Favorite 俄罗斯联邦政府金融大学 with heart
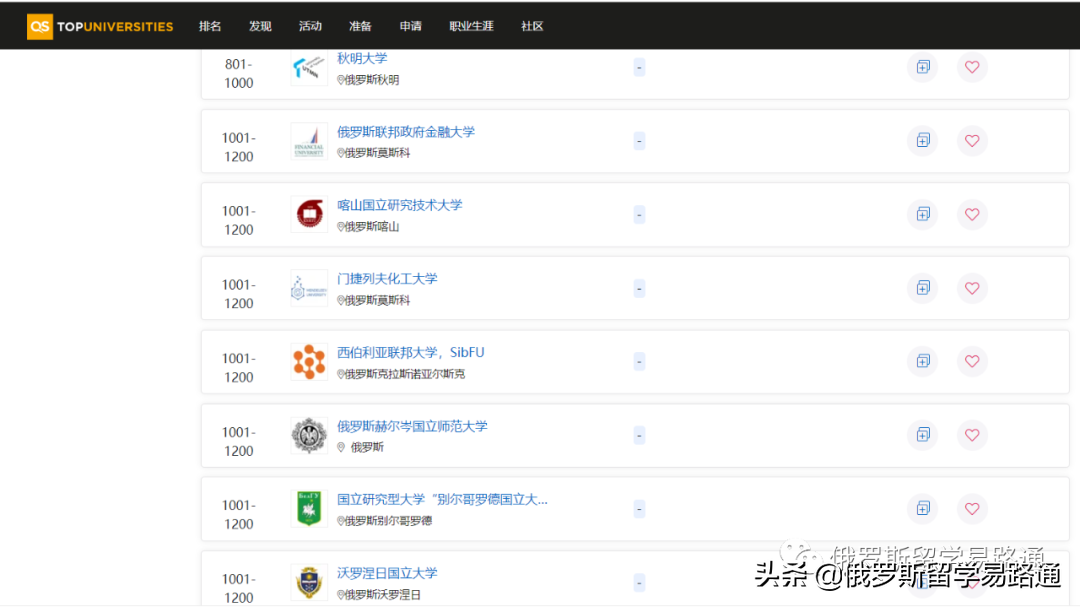The width and height of the screenshot is (1080, 607). click(972, 141)
